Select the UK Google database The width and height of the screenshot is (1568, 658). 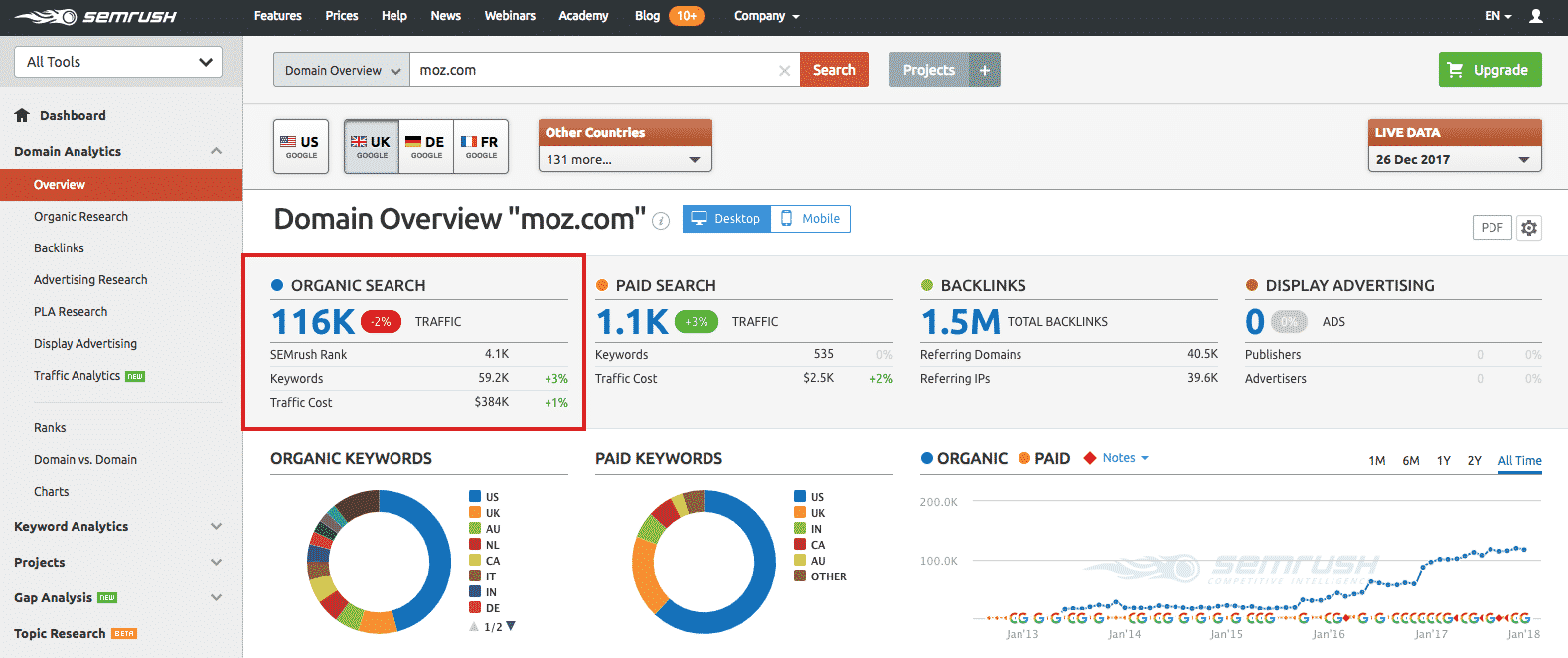coord(372,147)
